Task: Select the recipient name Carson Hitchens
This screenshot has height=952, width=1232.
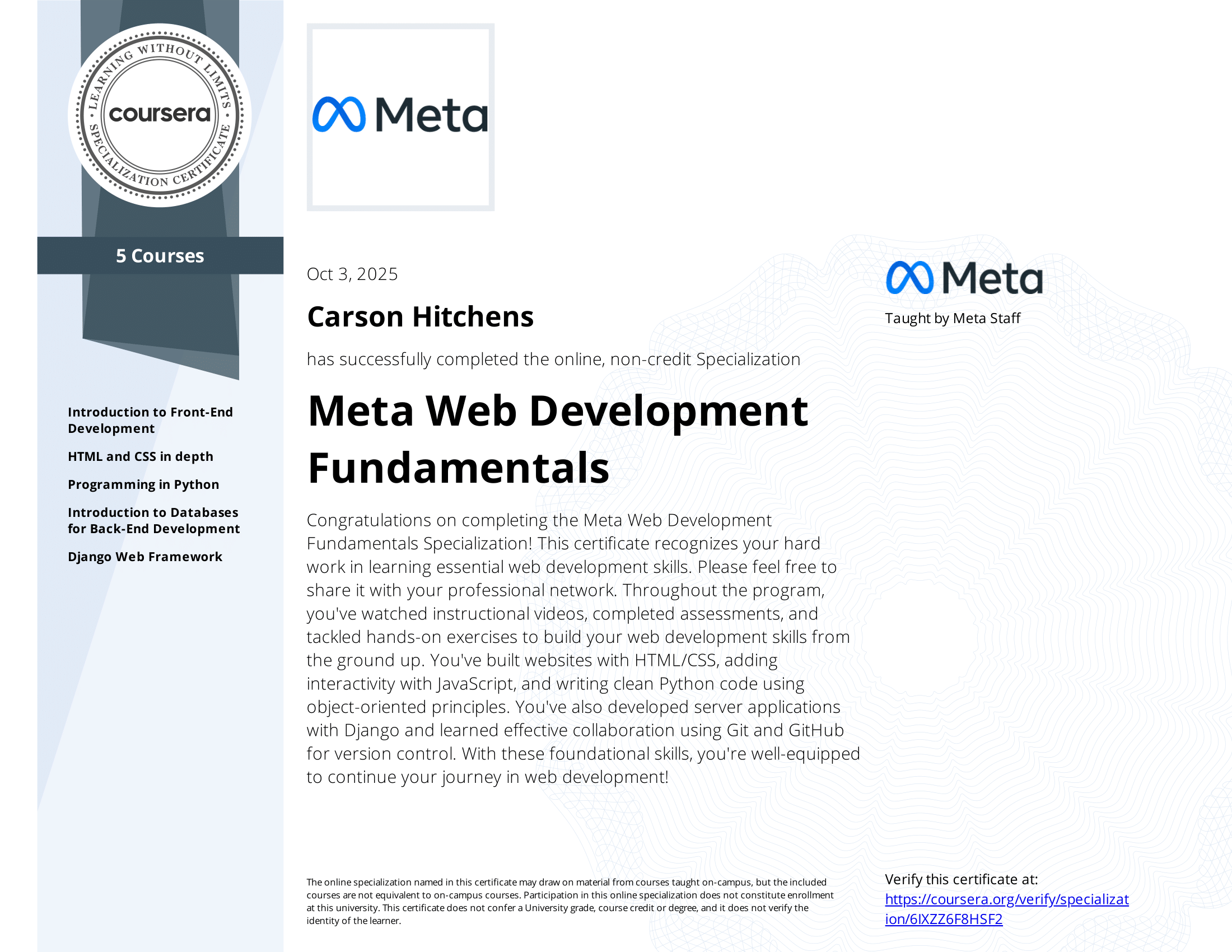Action: coord(421,317)
